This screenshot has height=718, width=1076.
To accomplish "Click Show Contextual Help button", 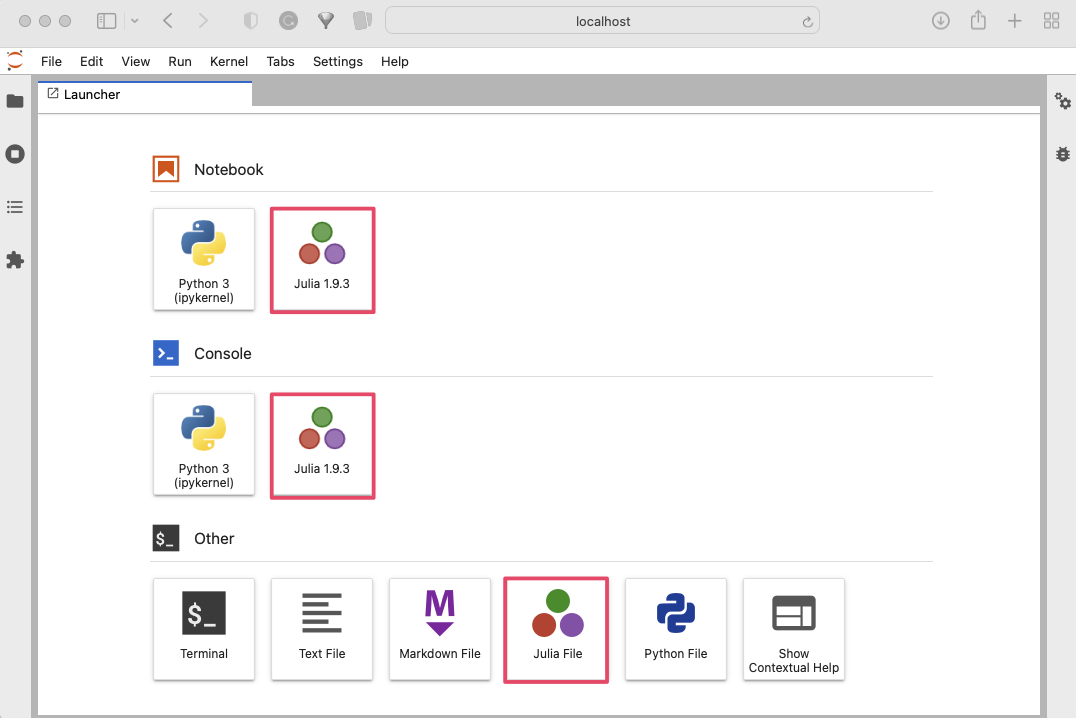I will [x=794, y=629].
